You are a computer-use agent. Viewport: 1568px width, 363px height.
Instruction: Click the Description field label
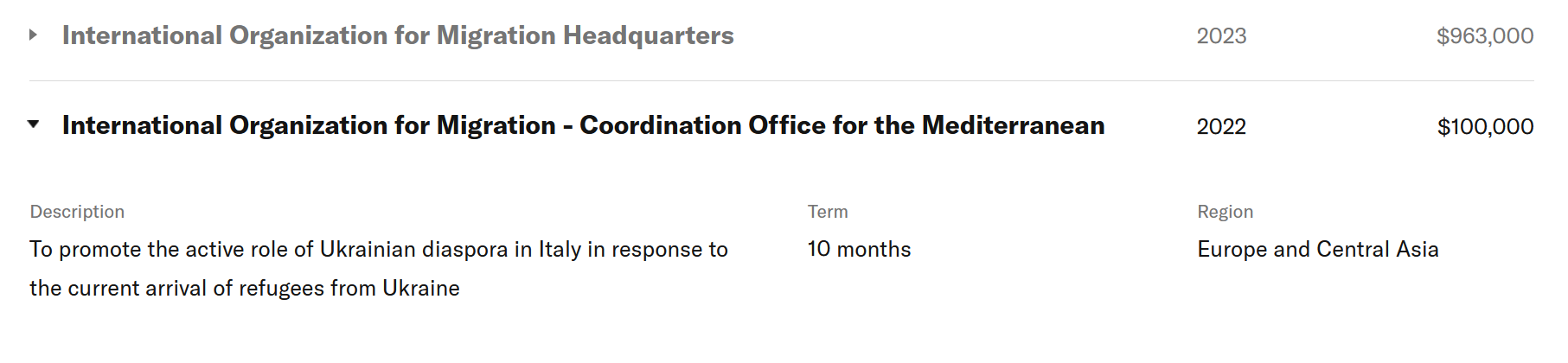[77, 212]
